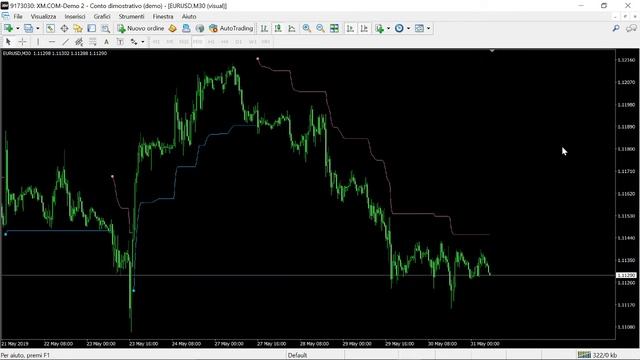The image size is (640, 360).
Task: Expand the New Chart dropdown arrow
Action: click(17, 28)
